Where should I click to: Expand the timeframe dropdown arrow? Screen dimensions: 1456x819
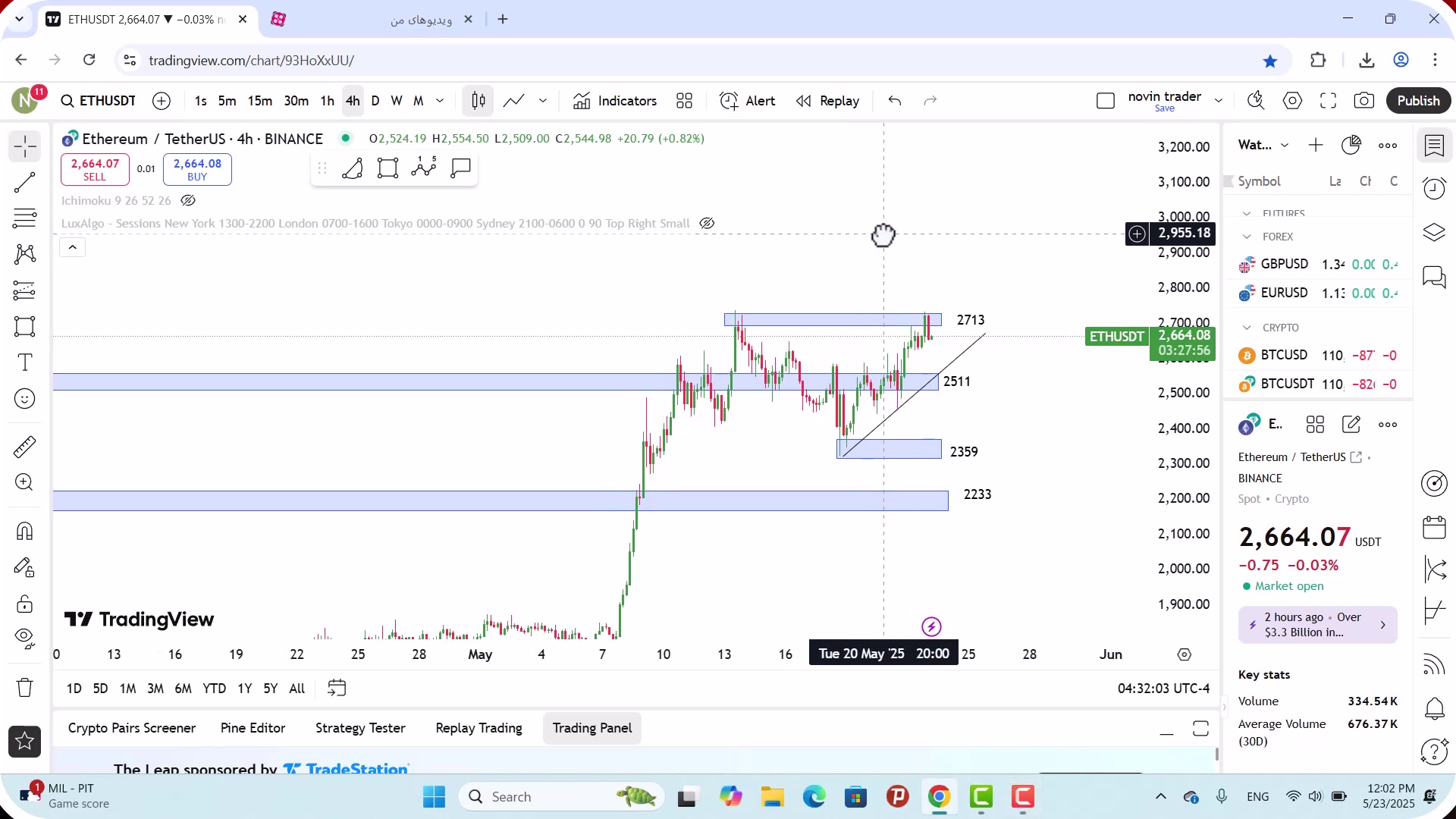[x=440, y=101]
